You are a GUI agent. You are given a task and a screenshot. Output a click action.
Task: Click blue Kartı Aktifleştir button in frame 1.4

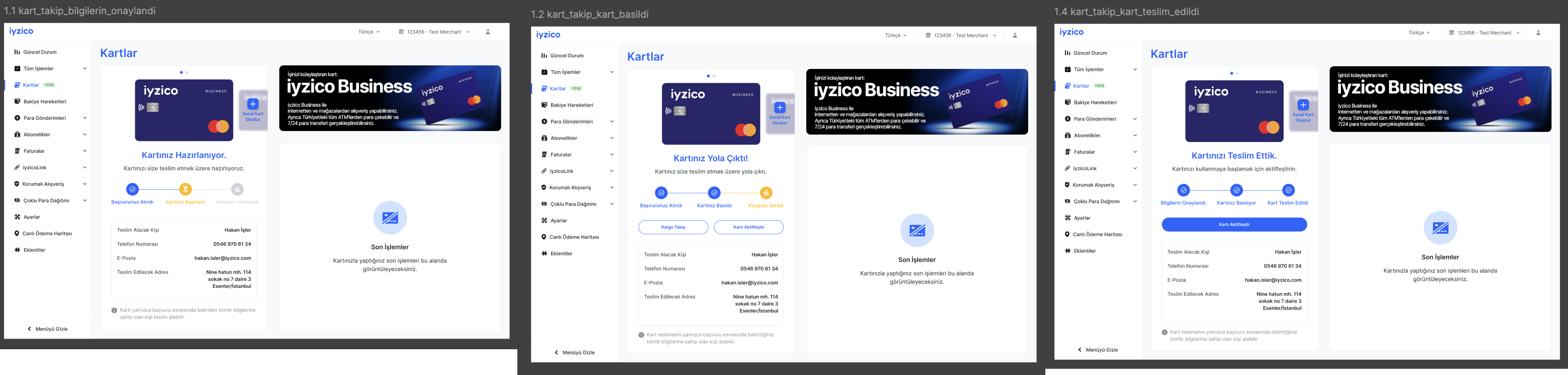tap(1234, 225)
